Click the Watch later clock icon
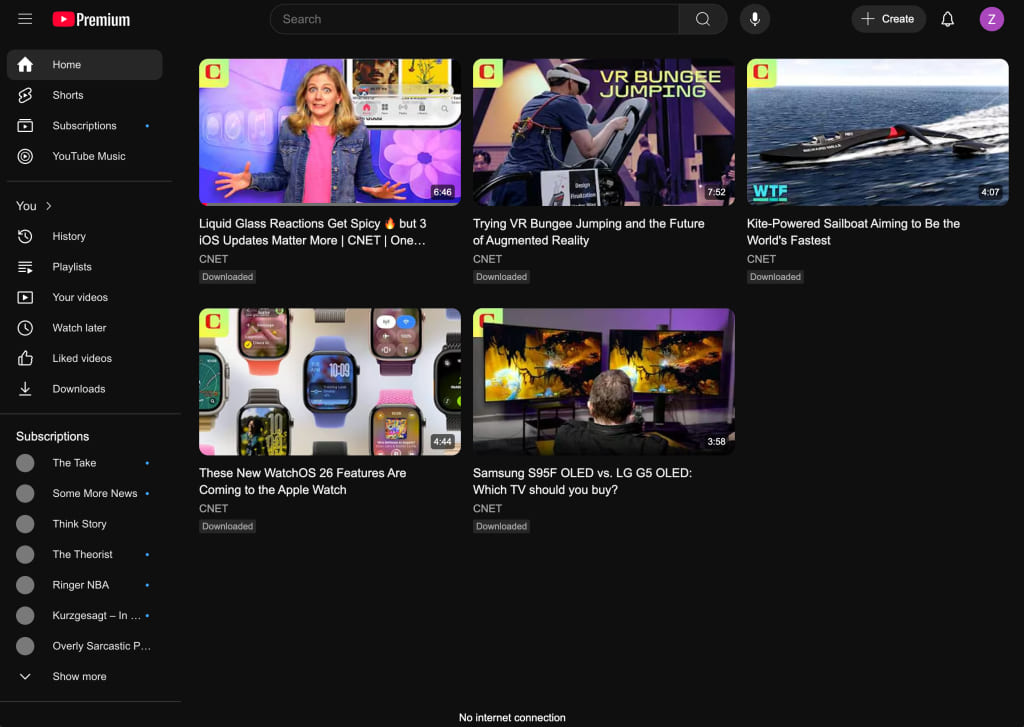This screenshot has width=1024, height=727. [25, 328]
